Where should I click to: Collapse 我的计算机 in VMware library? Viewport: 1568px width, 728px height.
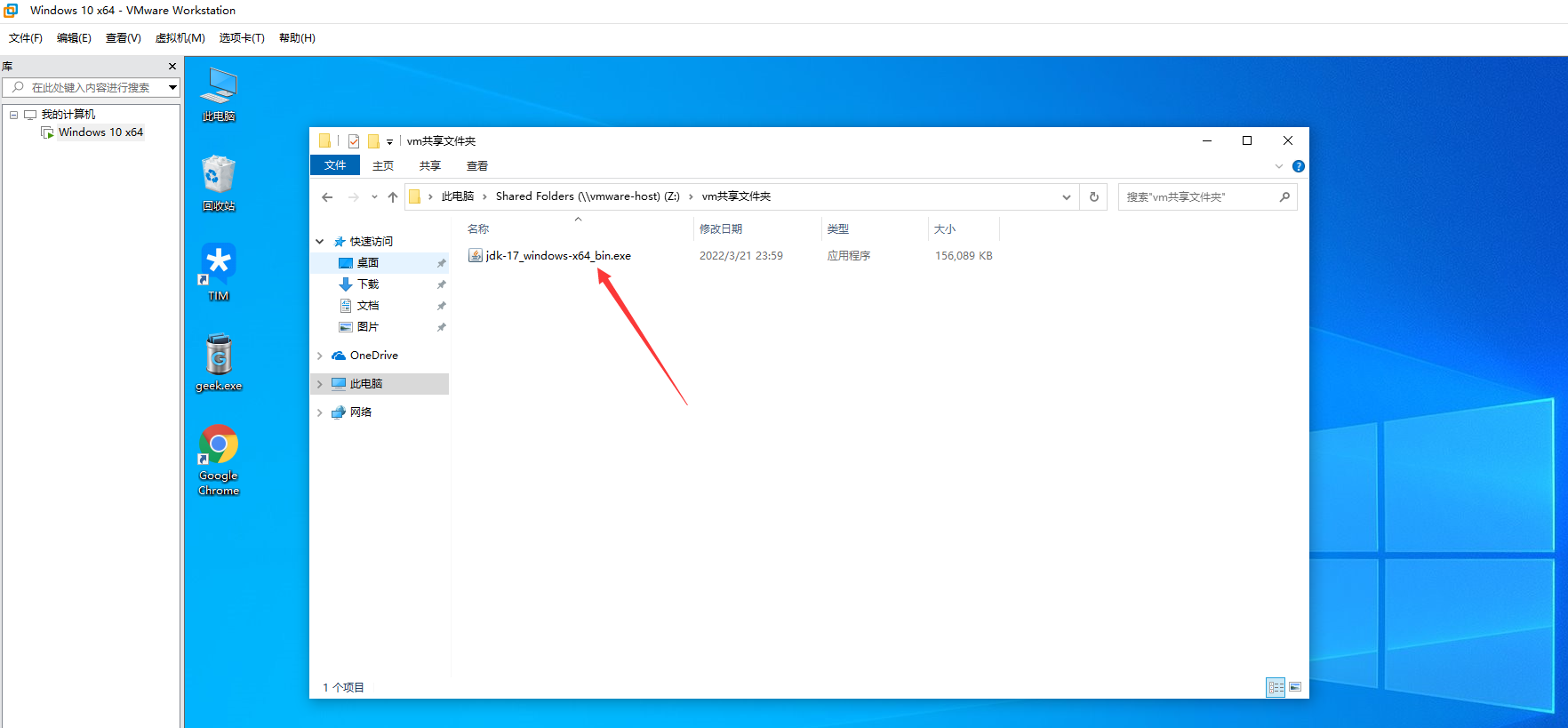tap(13, 115)
